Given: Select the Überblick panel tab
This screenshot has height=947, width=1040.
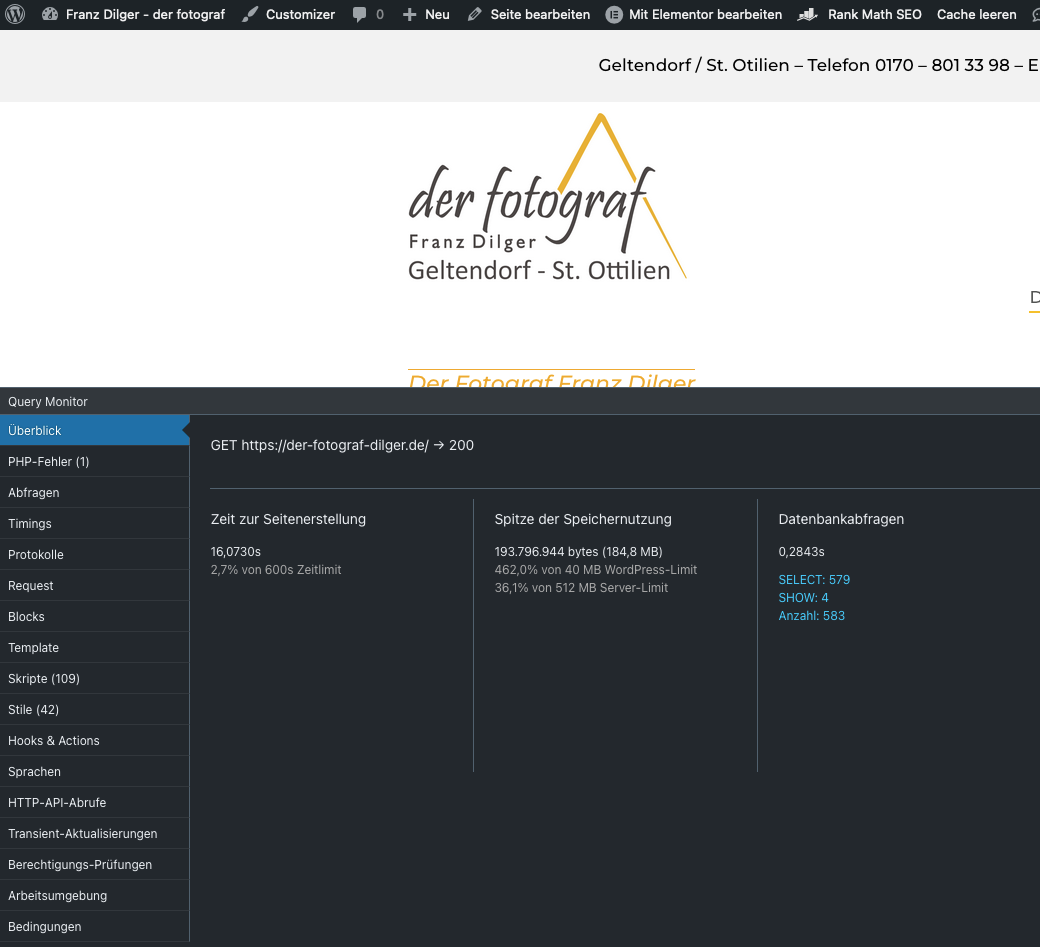Looking at the screenshot, I should (x=94, y=430).
